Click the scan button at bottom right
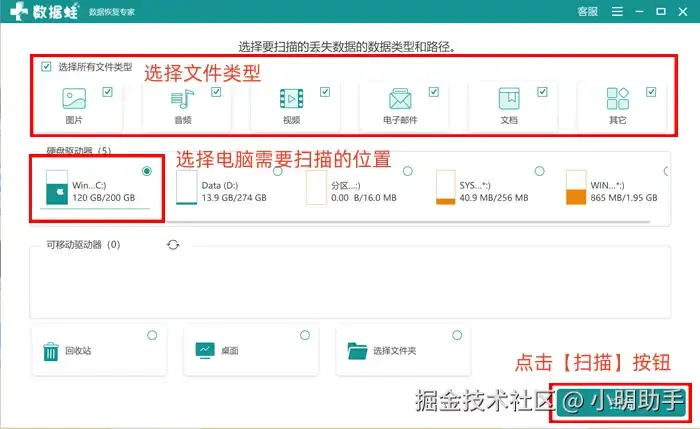The height and width of the screenshot is (429, 700). (621, 402)
